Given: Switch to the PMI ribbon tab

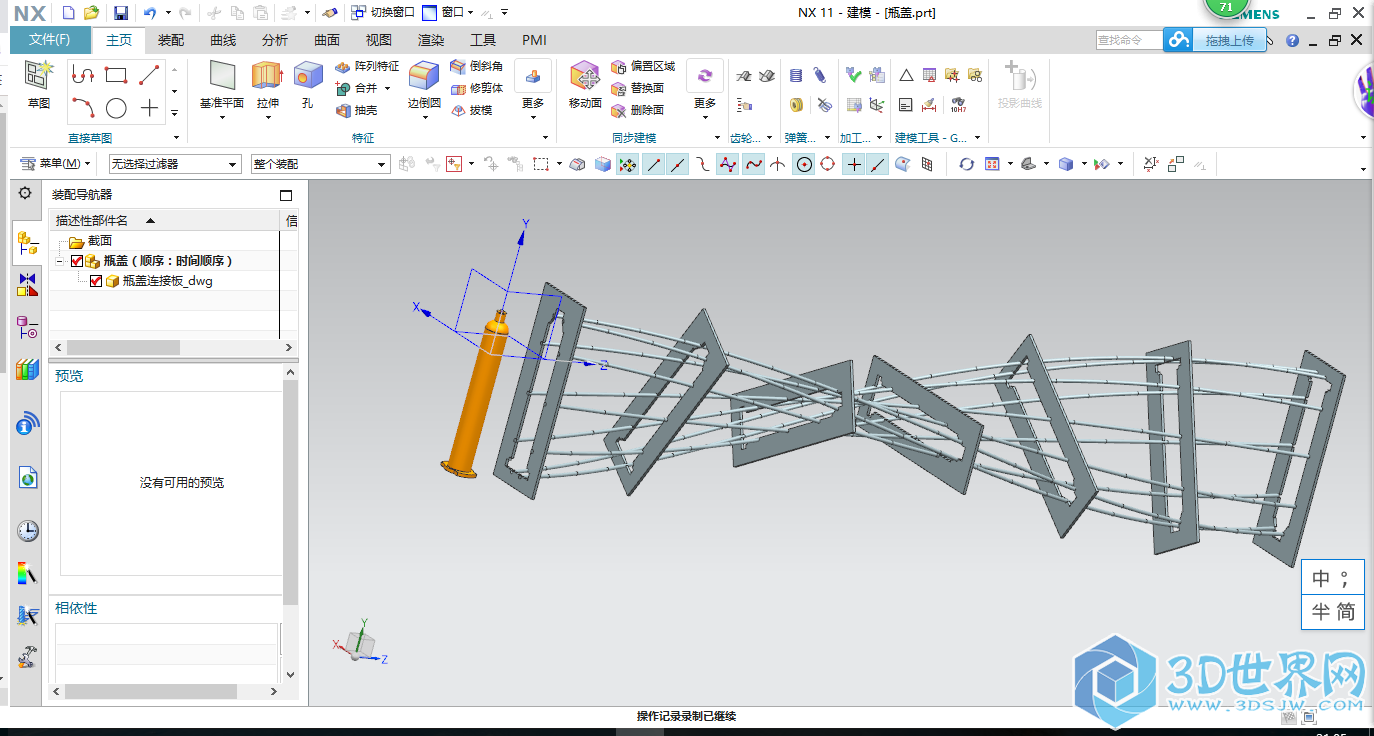Looking at the screenshot, I should point(534,40).
